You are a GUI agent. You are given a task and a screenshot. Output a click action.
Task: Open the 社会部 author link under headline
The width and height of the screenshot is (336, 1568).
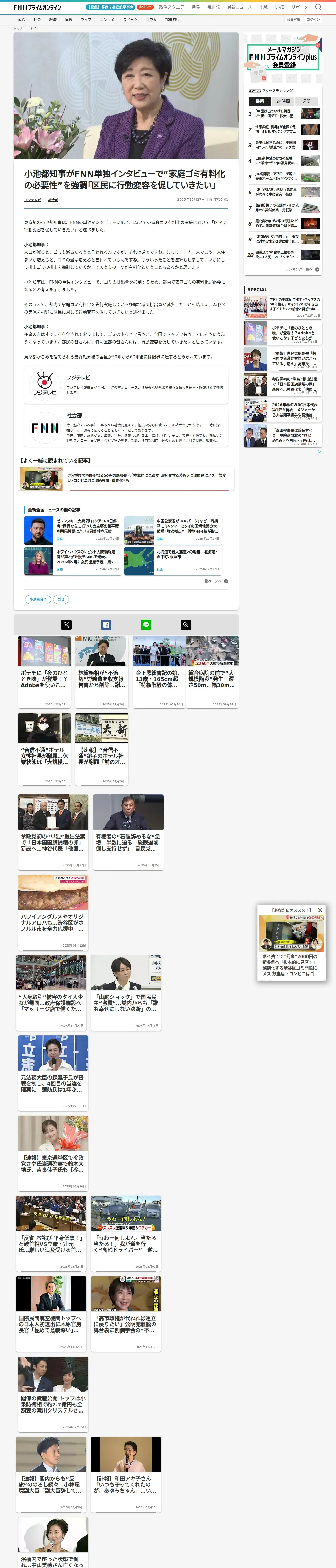tap(53, 200)
